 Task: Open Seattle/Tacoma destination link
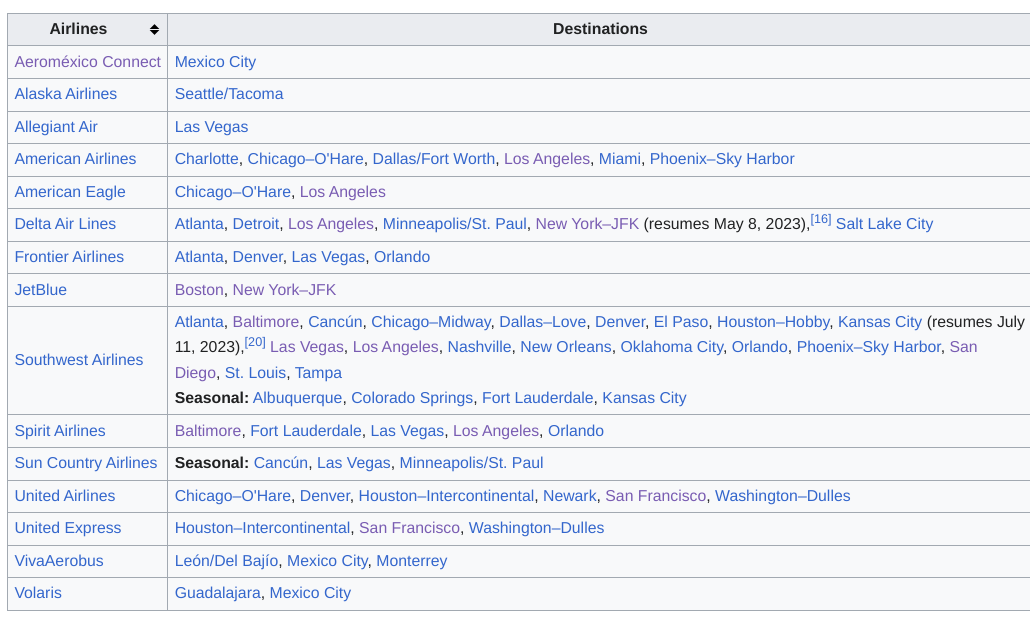point(229,94)
